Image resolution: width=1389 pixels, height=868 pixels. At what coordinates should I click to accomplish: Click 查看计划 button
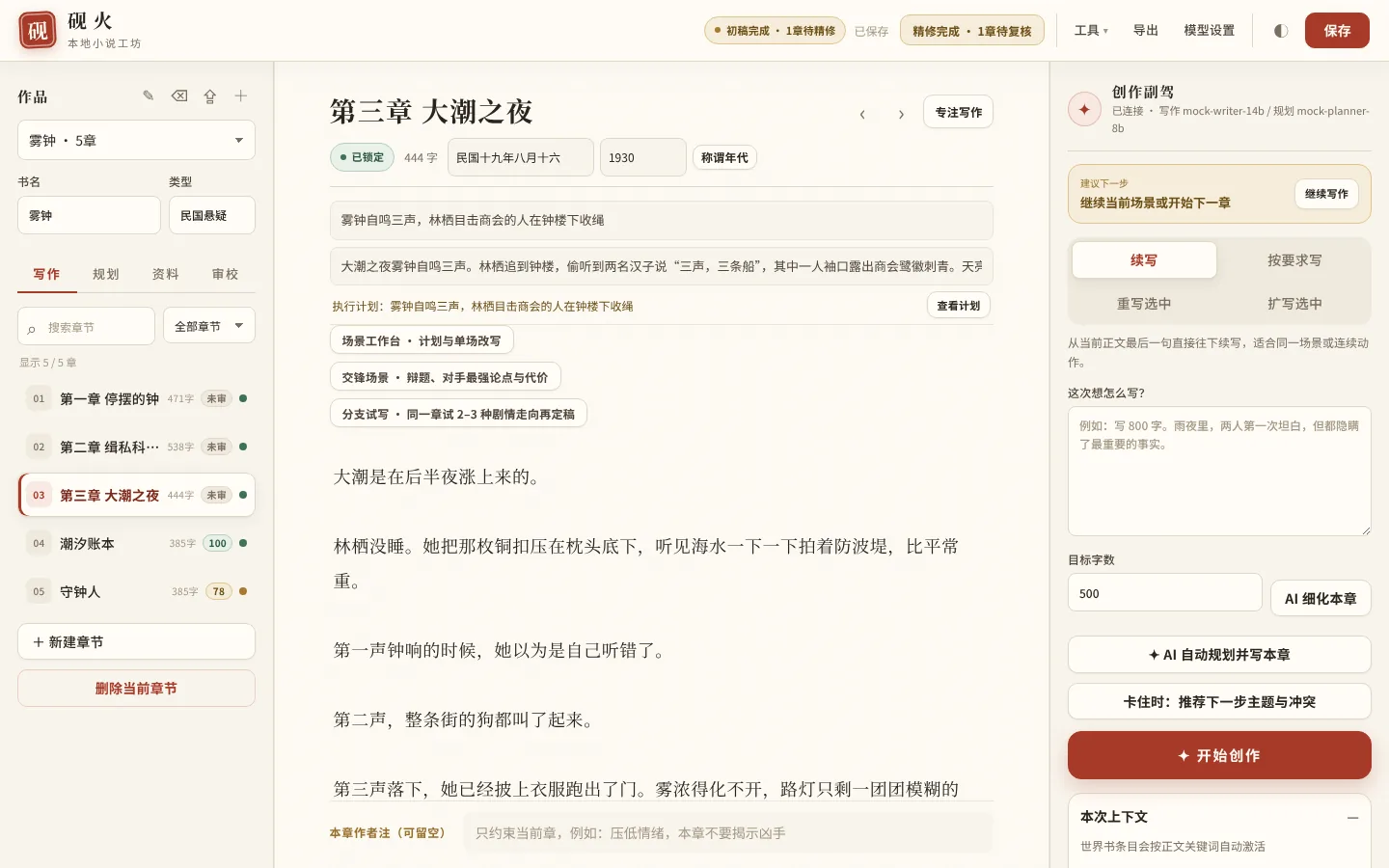[x=958, y=306]
